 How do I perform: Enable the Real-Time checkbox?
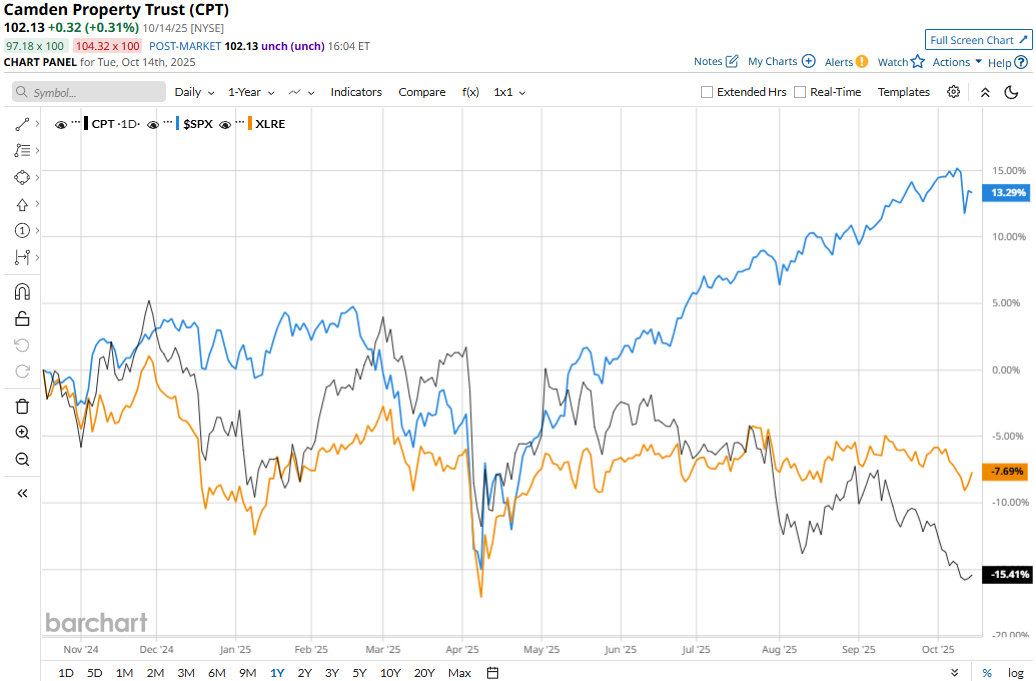800,92
